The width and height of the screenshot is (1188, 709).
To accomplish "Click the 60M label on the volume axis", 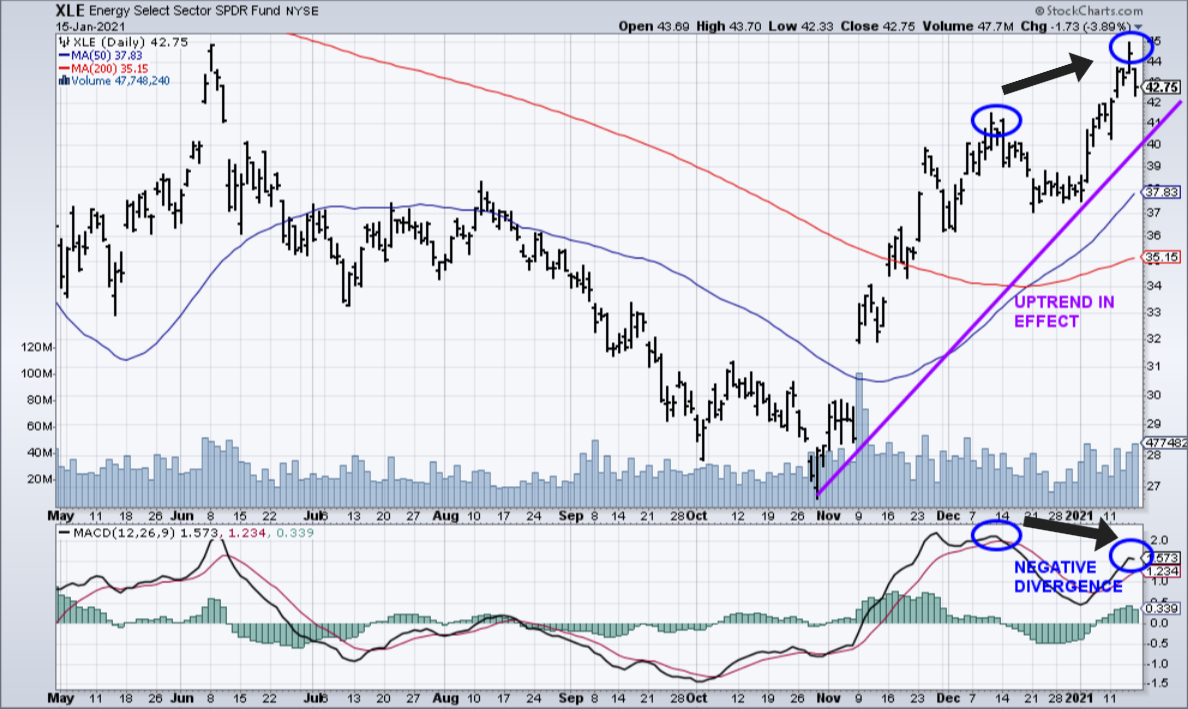I will click(40, 426).
